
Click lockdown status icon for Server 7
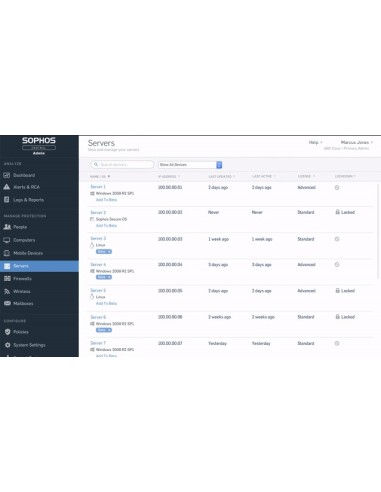pos(337,343)
